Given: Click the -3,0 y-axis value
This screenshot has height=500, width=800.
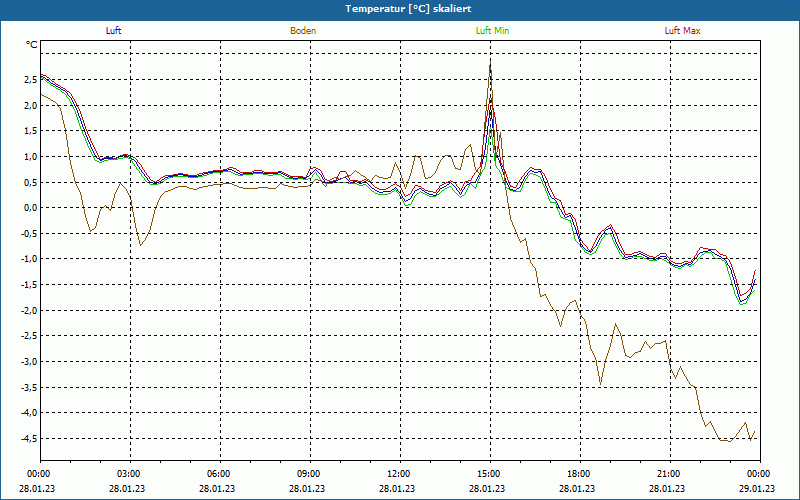Looking at the screenshot, I should 29,361.
